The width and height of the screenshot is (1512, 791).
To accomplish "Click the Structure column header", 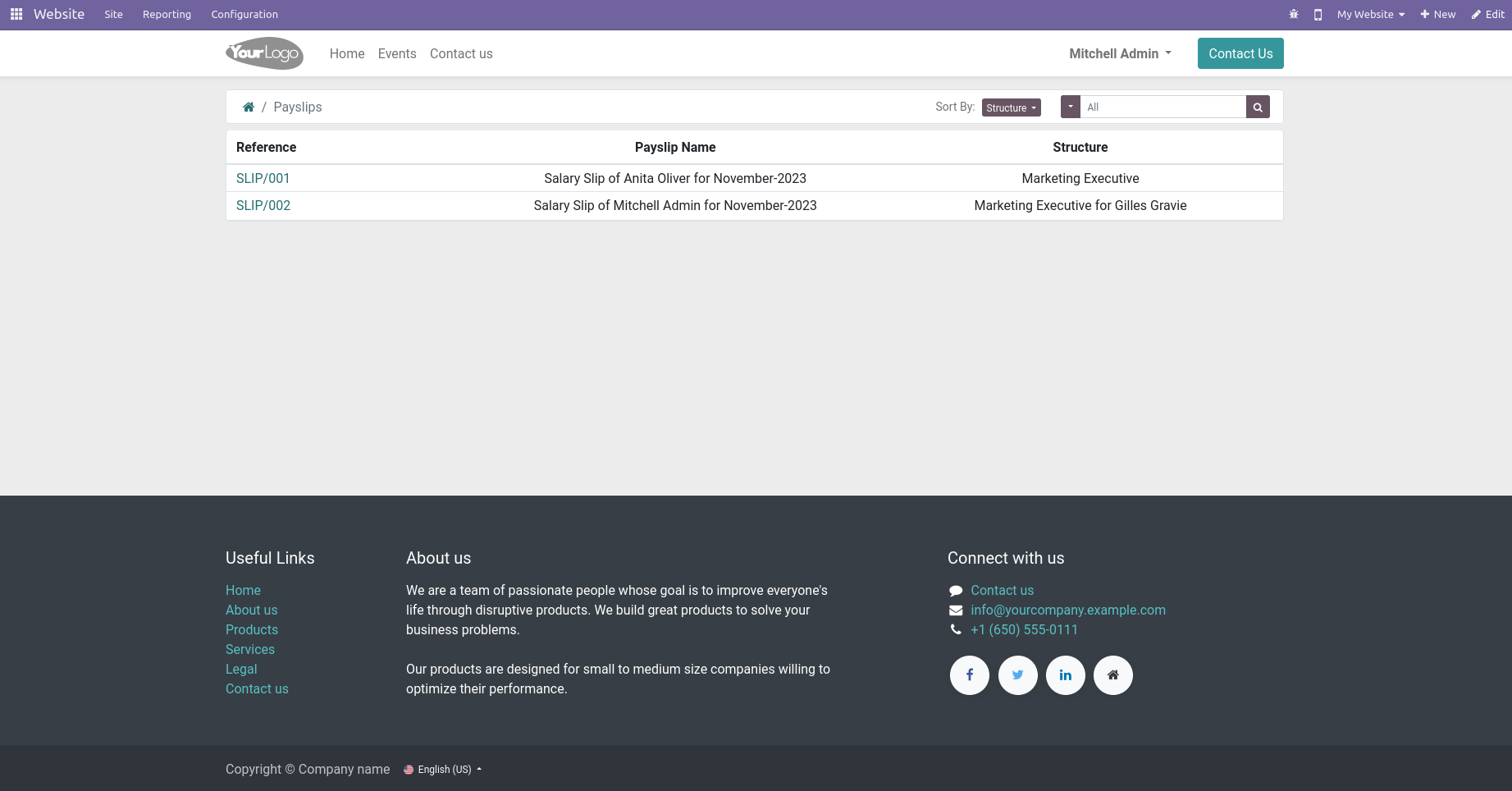I will coord(1080,147).
